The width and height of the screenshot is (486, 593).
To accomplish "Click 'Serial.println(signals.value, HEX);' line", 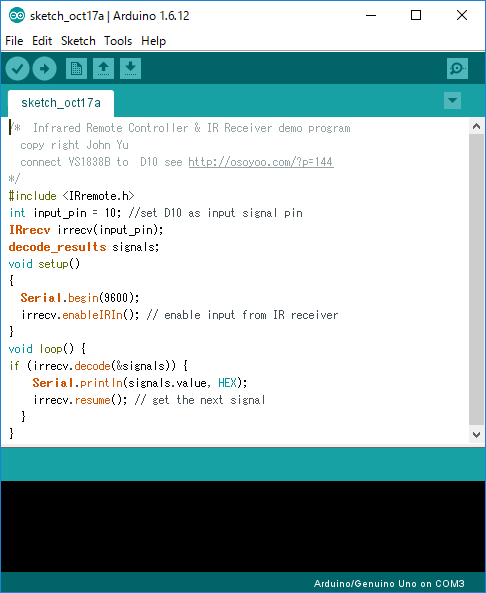I will pos(140,383).
